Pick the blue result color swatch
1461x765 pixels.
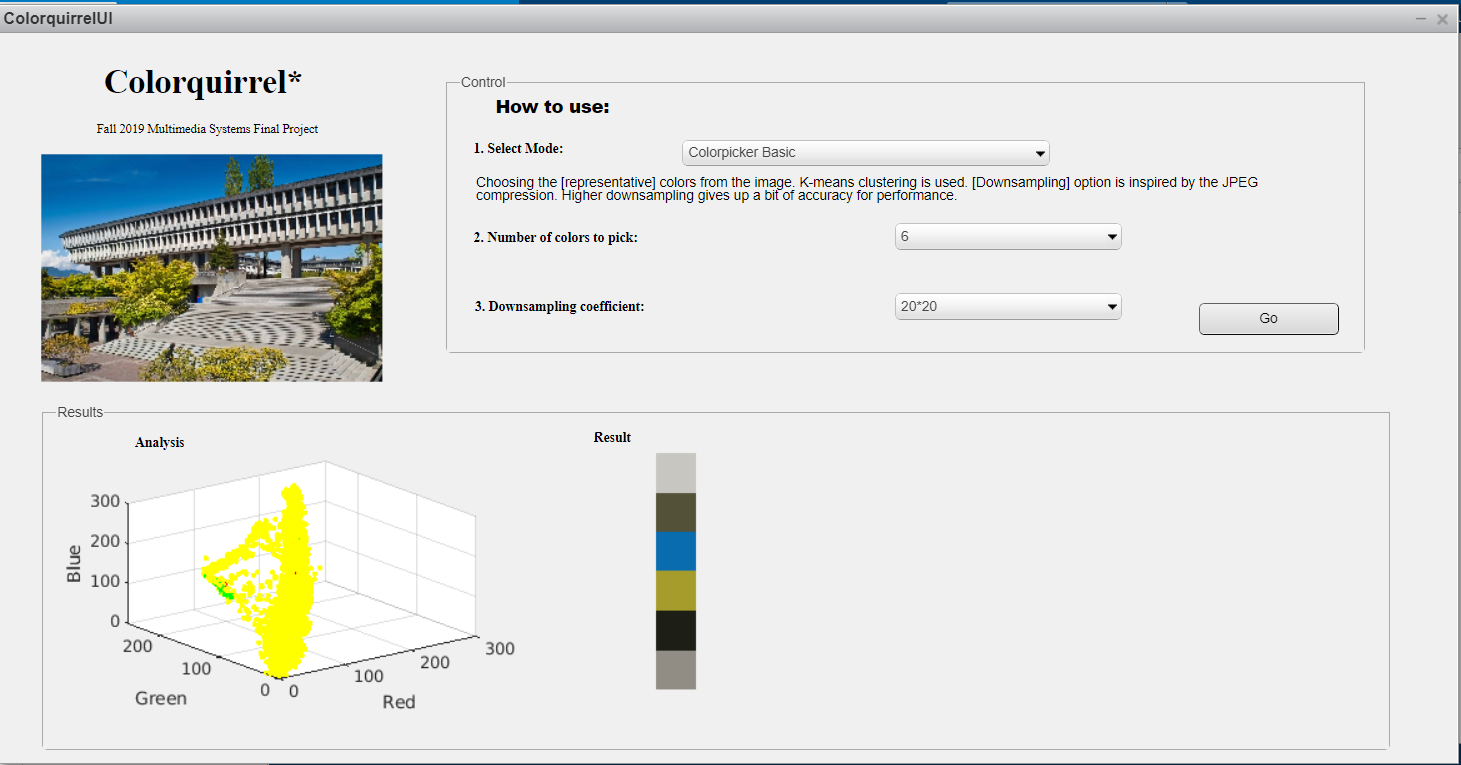pyautogui.click(x=675, y=551)
